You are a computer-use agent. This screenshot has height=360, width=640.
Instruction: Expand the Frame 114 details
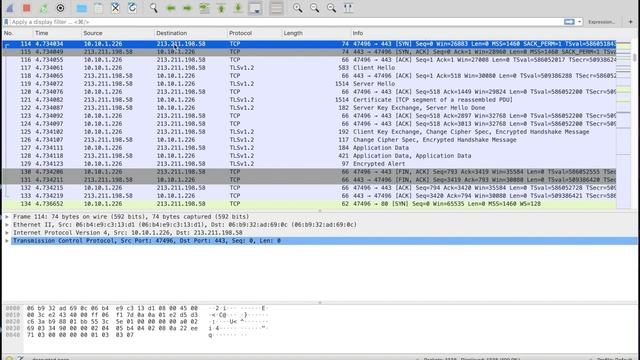[7, 217]
